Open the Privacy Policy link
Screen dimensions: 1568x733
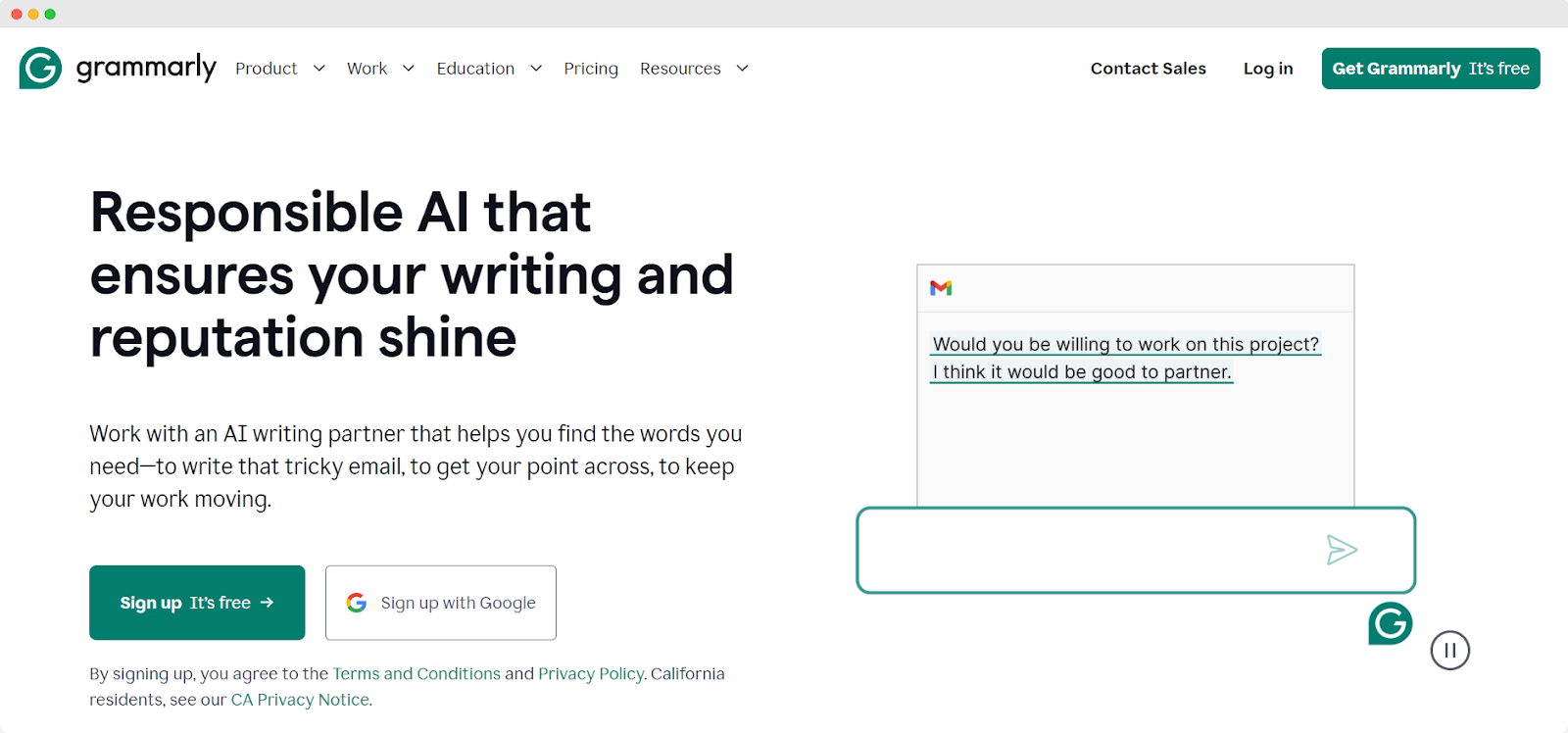click(591, 674)
